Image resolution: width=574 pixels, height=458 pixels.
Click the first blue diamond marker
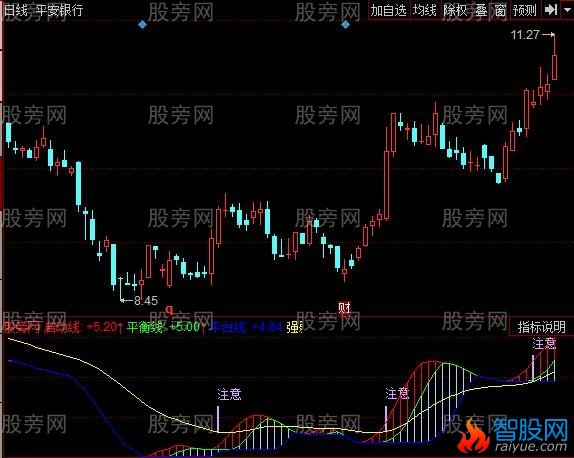coord(142,25)
